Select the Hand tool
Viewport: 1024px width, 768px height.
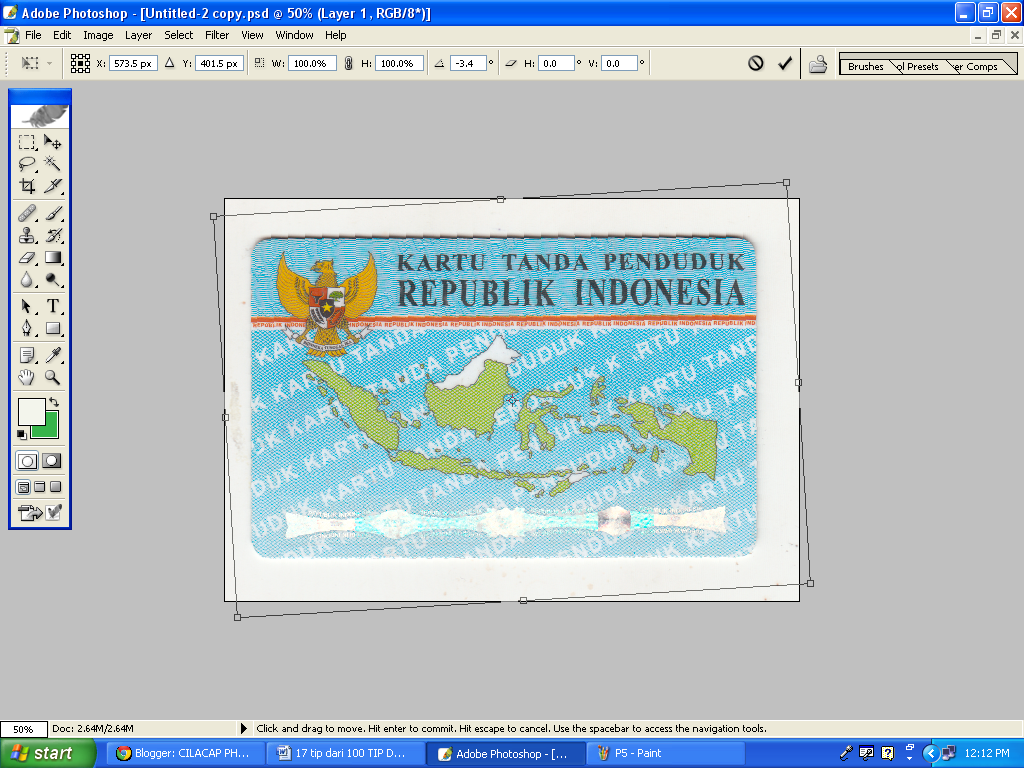pos(27,377)
